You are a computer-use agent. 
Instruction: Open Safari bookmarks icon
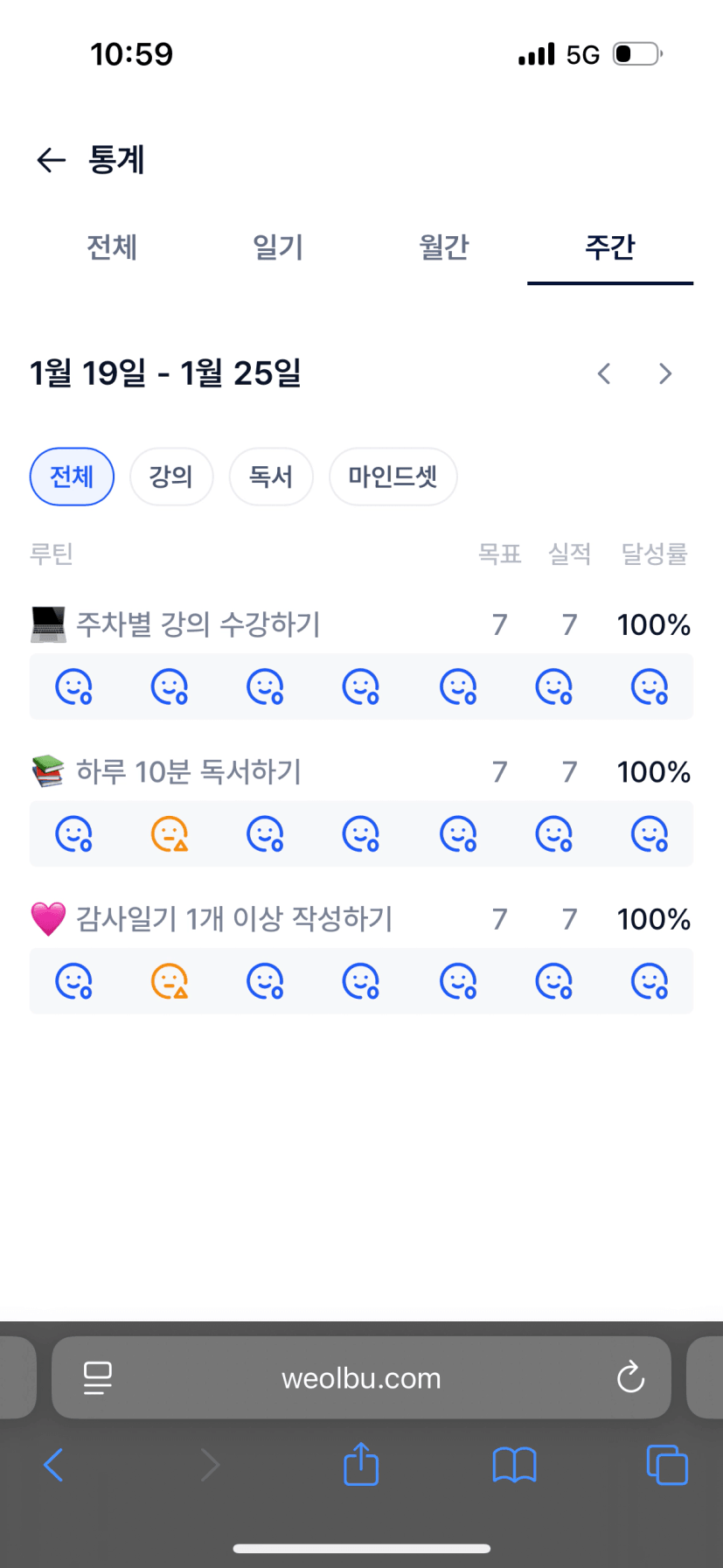[x=514, y=1464]
